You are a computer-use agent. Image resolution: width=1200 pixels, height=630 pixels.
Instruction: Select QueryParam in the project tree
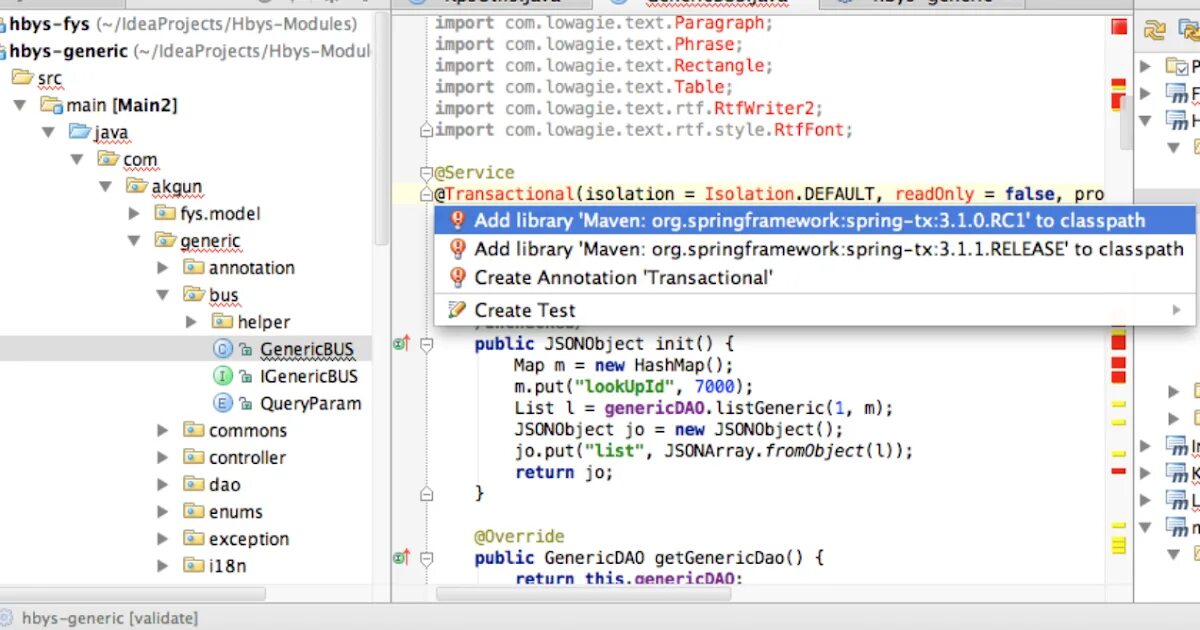310,403
